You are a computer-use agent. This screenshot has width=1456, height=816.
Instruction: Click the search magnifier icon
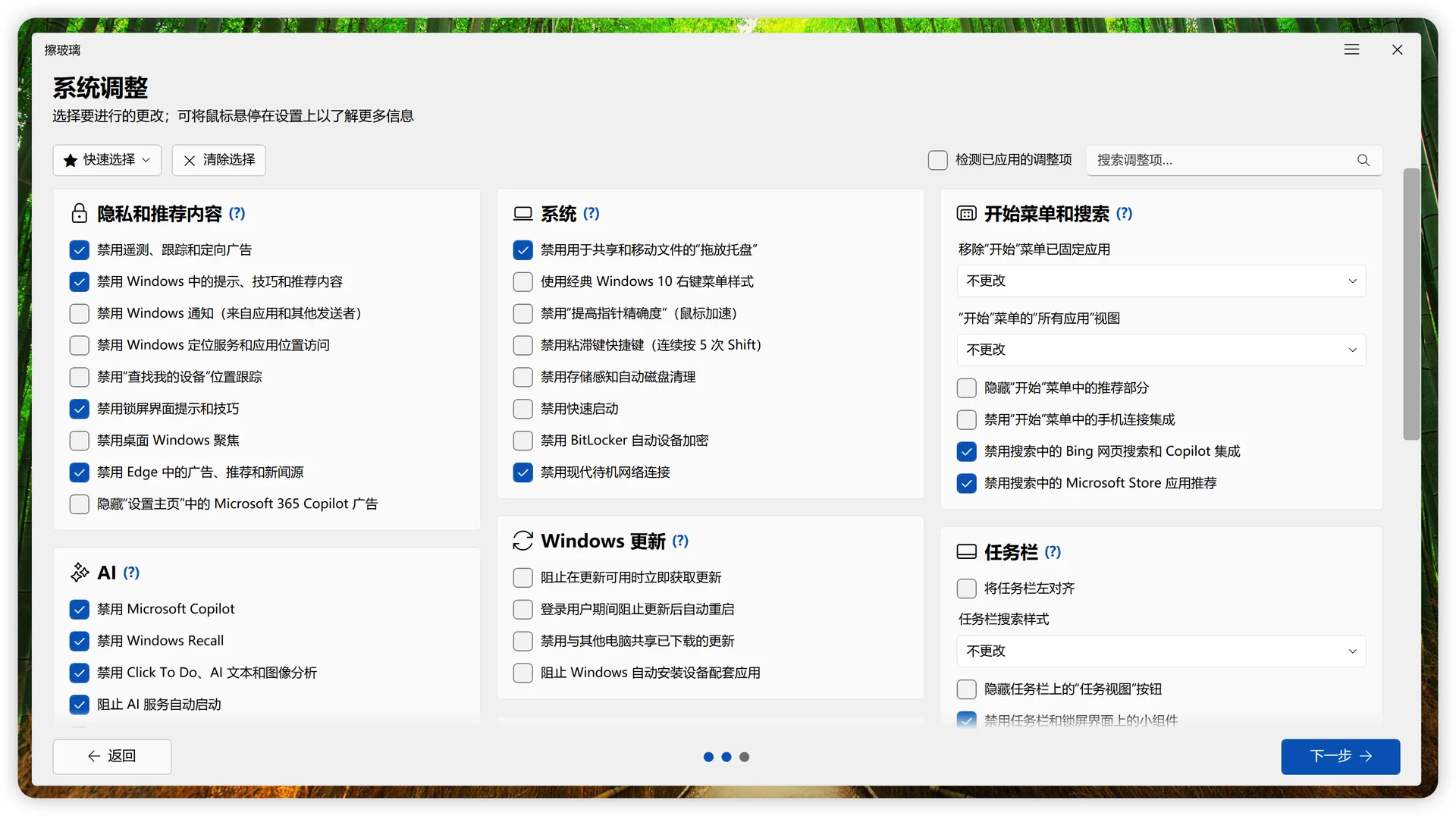tap(1363, 160)
